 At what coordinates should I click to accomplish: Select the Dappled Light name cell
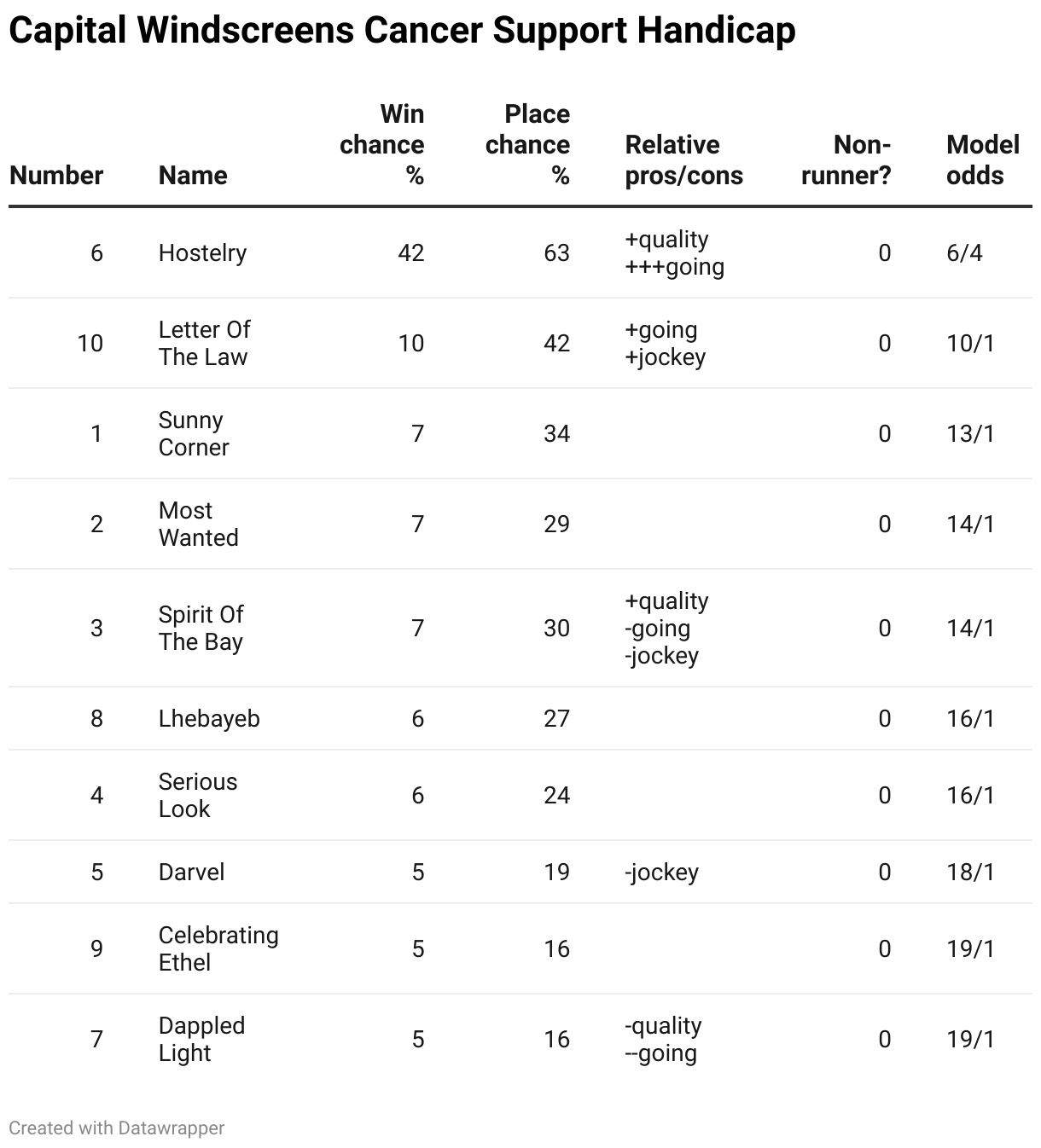tap(201, 1039)
